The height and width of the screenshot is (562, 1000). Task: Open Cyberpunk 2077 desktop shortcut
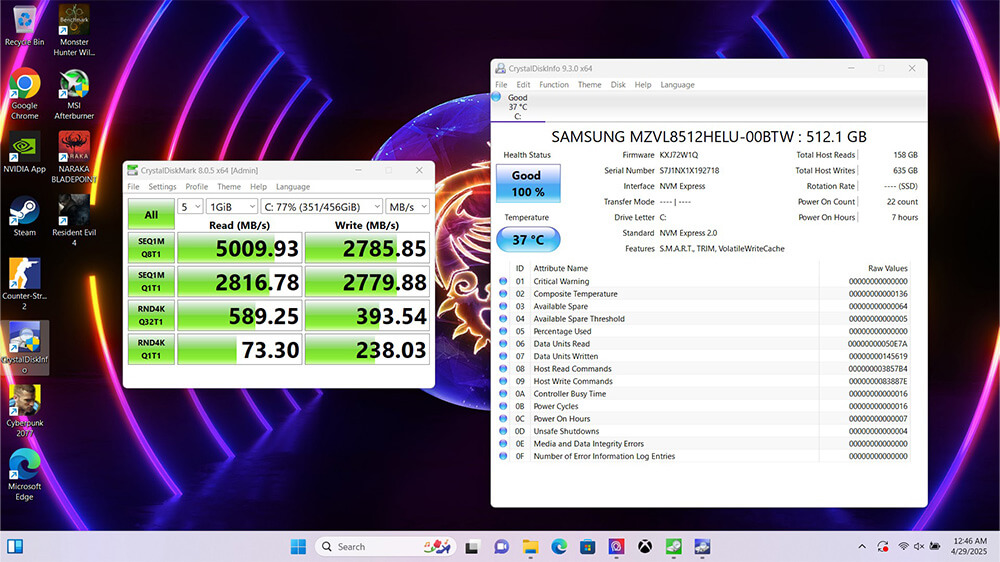click(x=24, y=411)
